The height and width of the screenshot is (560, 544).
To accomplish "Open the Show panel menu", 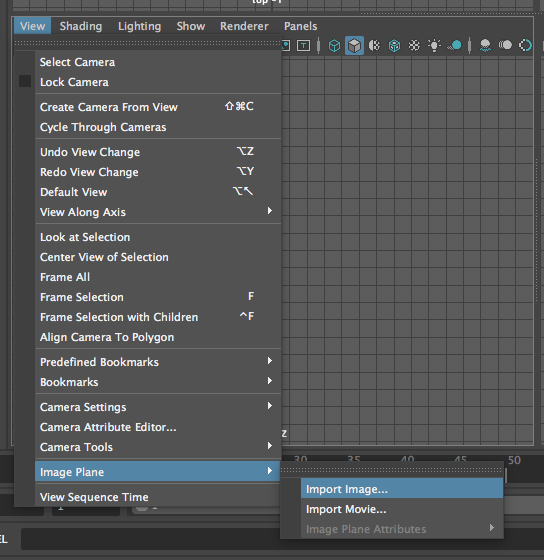I will [191, 26].
